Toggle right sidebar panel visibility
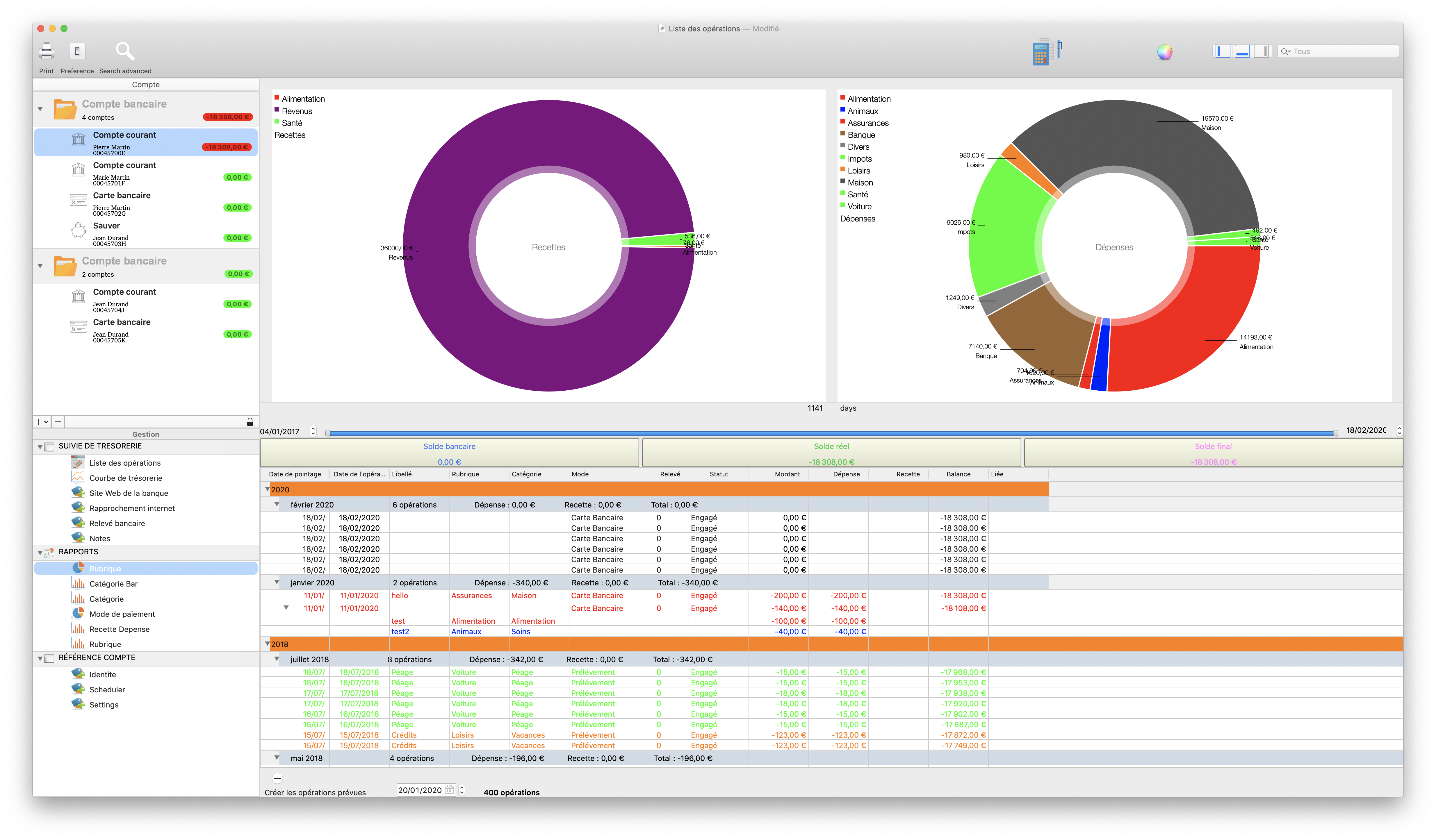Screen dimensions: 1436x840 point(1262,51)
